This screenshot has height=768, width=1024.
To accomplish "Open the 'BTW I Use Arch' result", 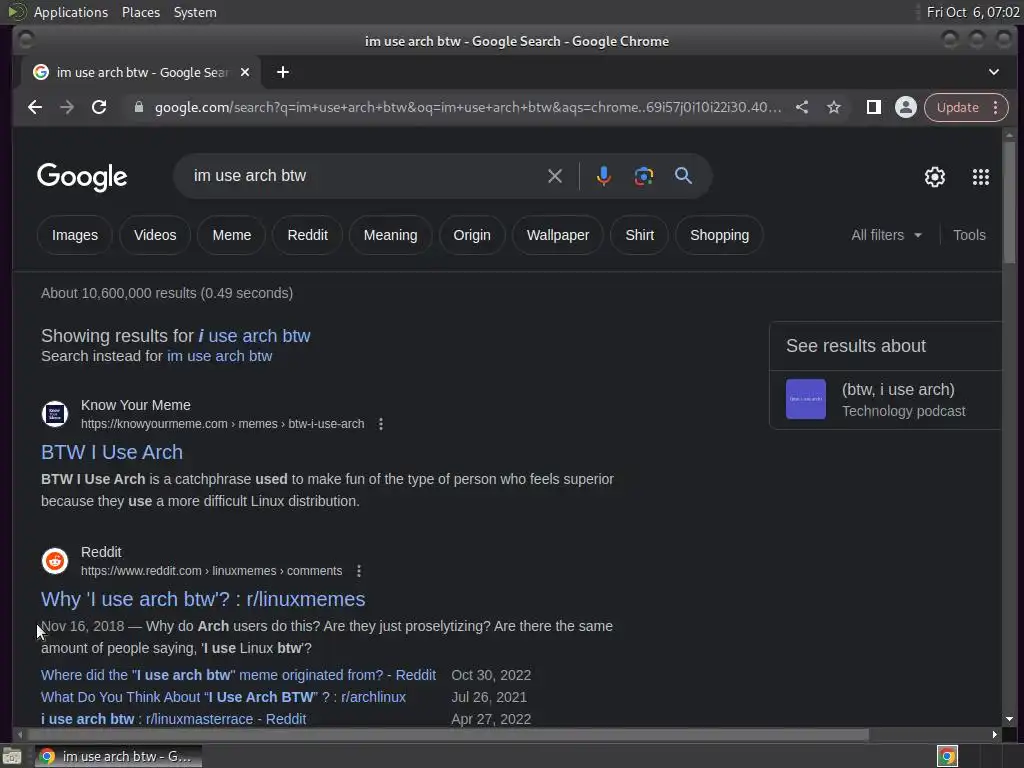I will pos(112,452).
